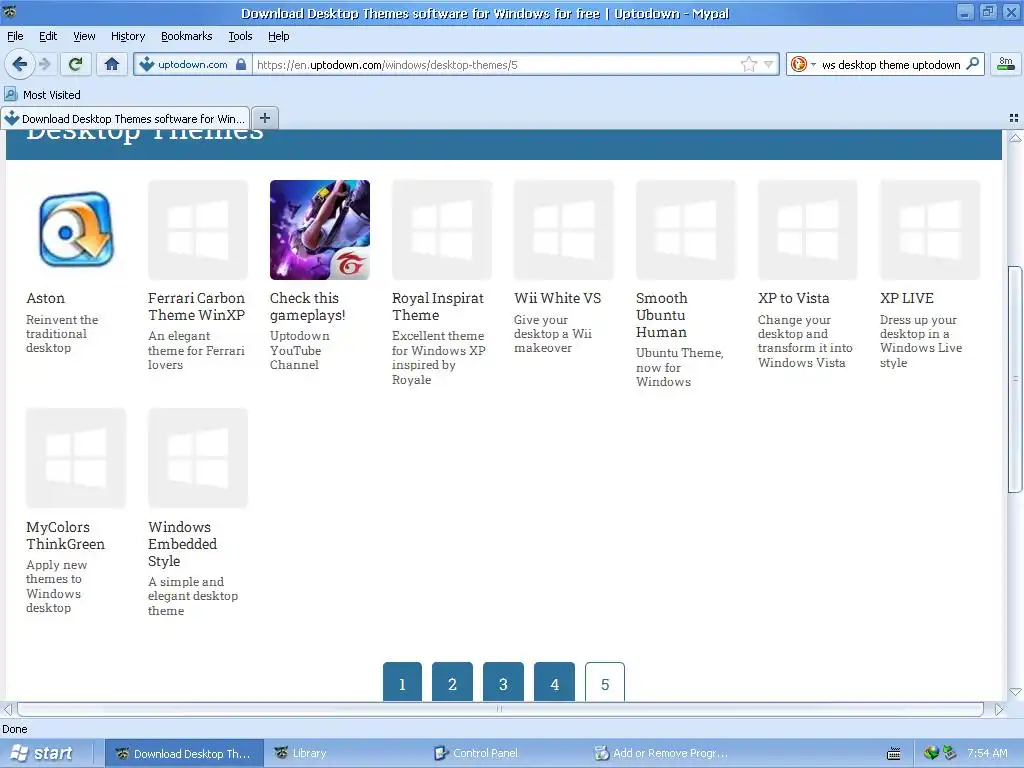The image size is (1024, 768).
Task: Open a new tab with plus button
Action: coord(264,118)
